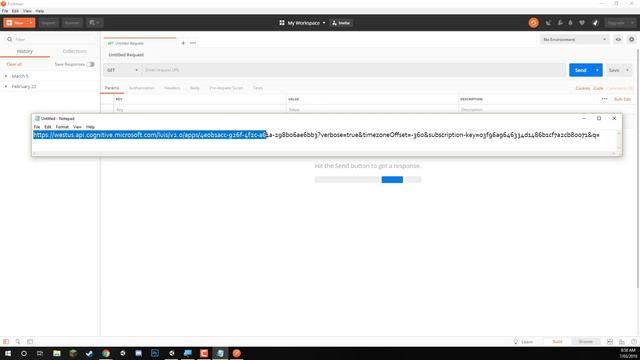This screenshot has height=360, width=640.
Task: Click the Clear all history link
Action: point(14,64)
